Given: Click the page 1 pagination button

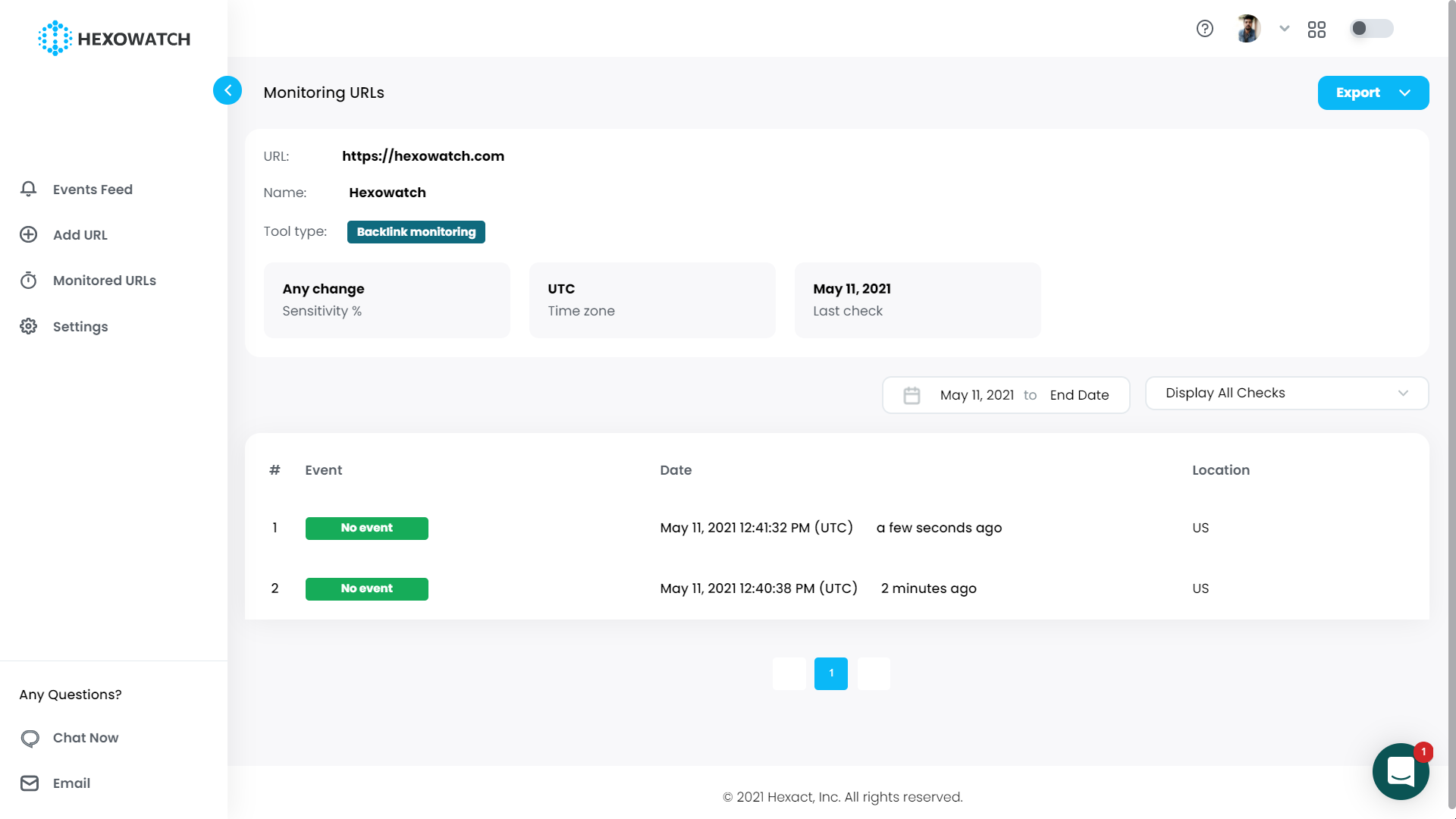Looking at the screenshot, I should point(831,673).
